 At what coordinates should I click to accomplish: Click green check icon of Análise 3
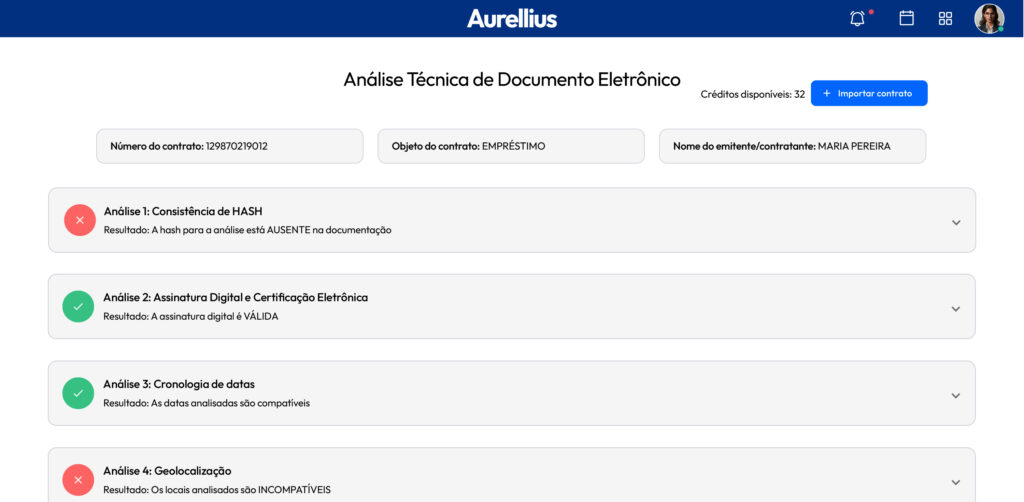coord(78,394)
